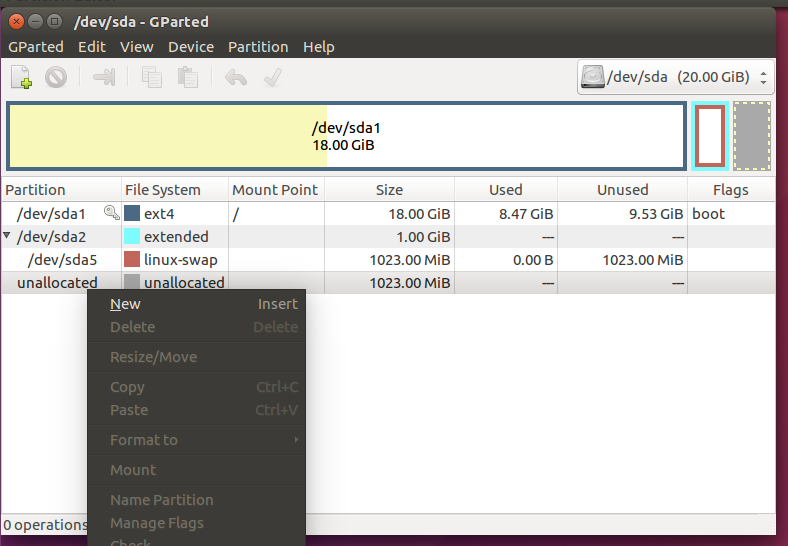Select /dev/sda1 block in disk map

coord(346,136)
